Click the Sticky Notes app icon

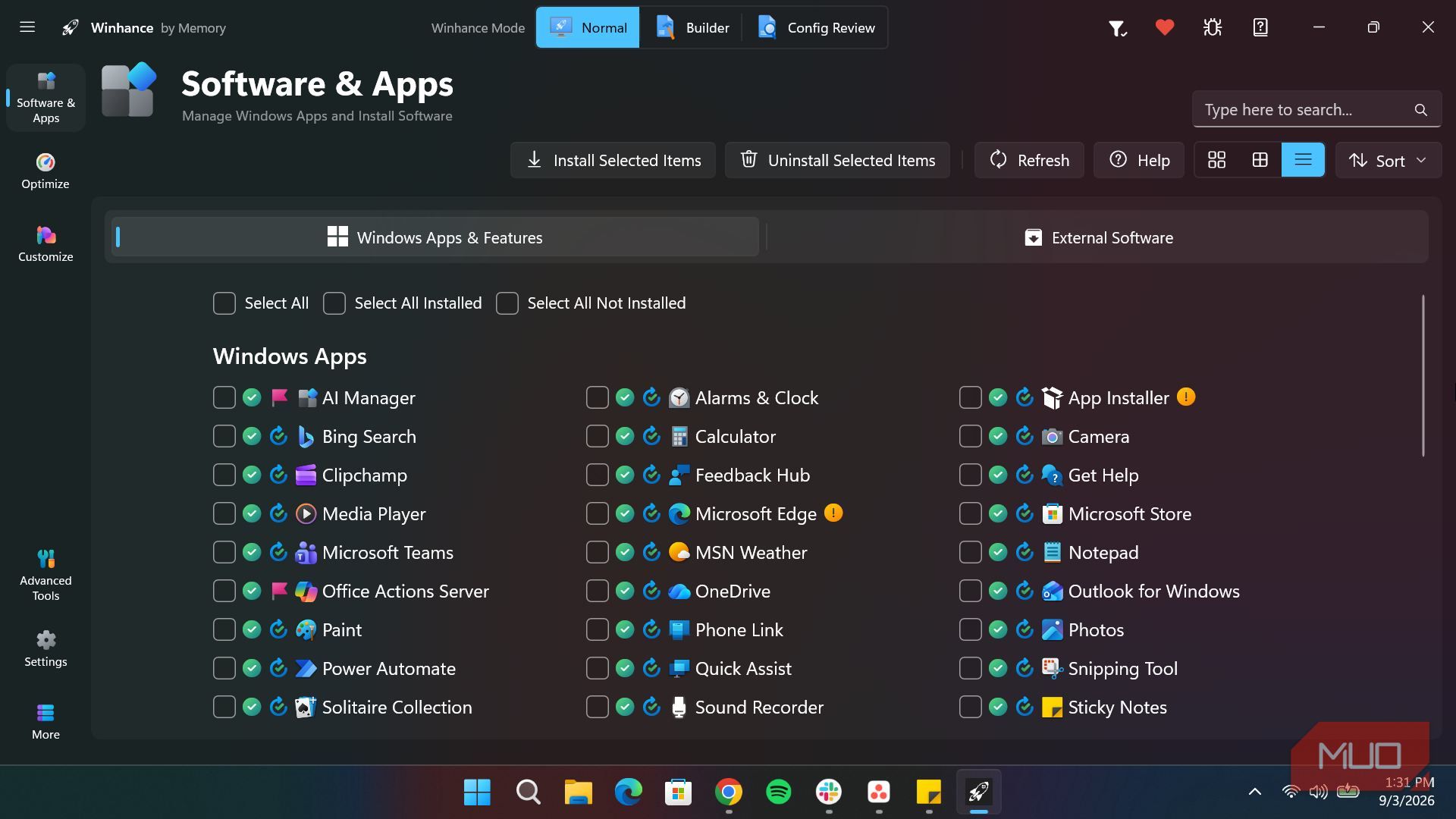point(1052,707)
